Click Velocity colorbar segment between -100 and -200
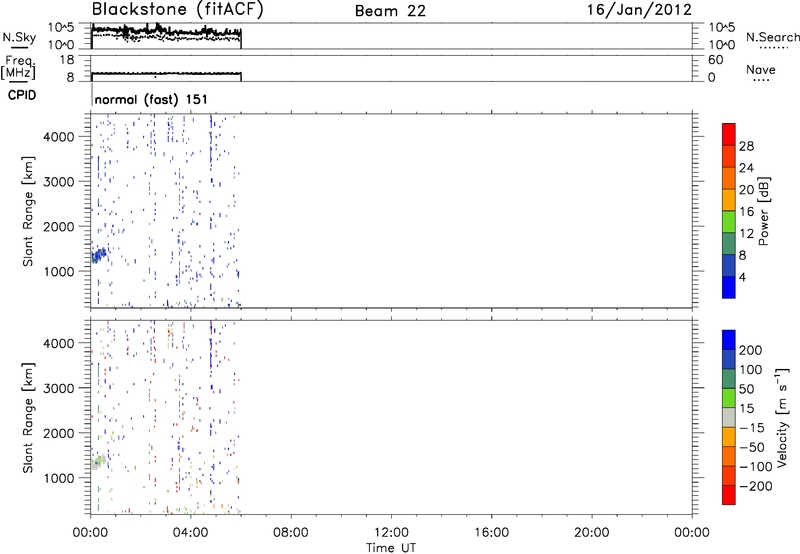Viewport: 800px width, 554px height. (x=729, y=475)
